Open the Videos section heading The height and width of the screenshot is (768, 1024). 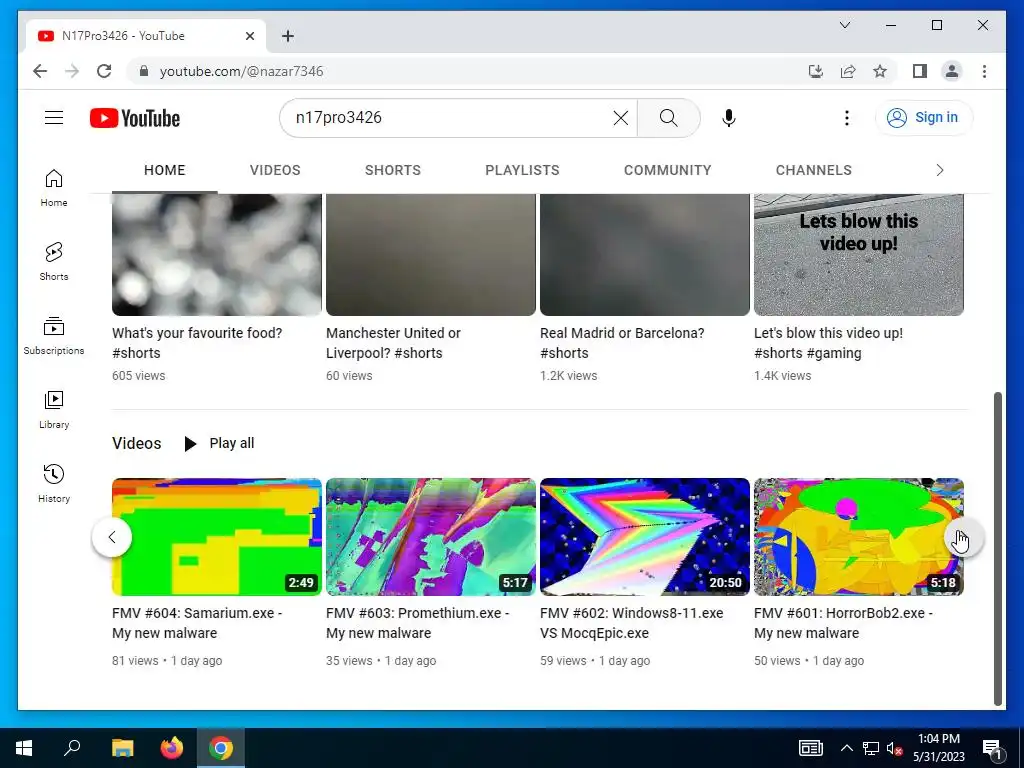click(x=136, y=443)
